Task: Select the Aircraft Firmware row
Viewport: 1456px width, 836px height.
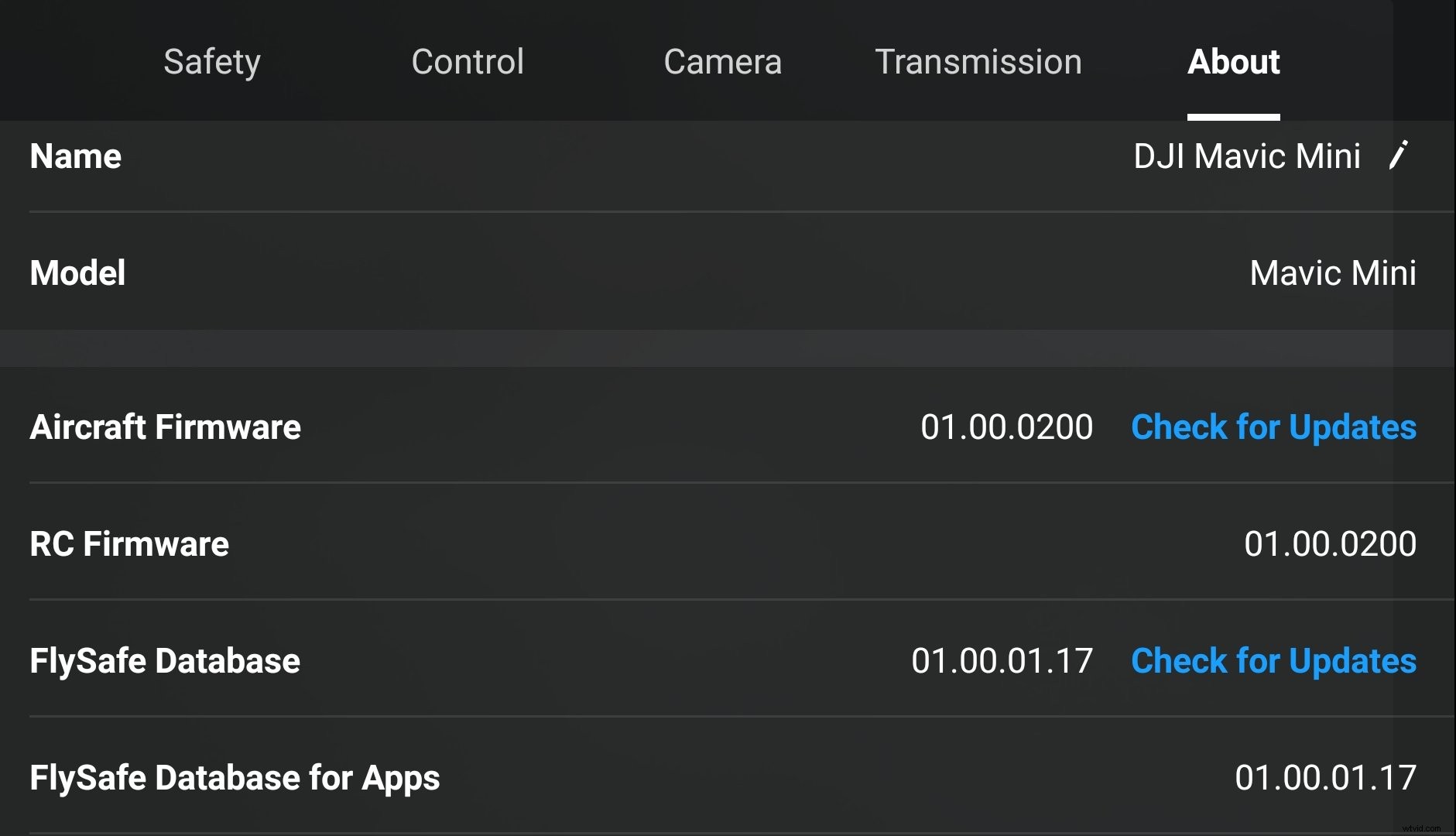Action: tap(165, 427)
